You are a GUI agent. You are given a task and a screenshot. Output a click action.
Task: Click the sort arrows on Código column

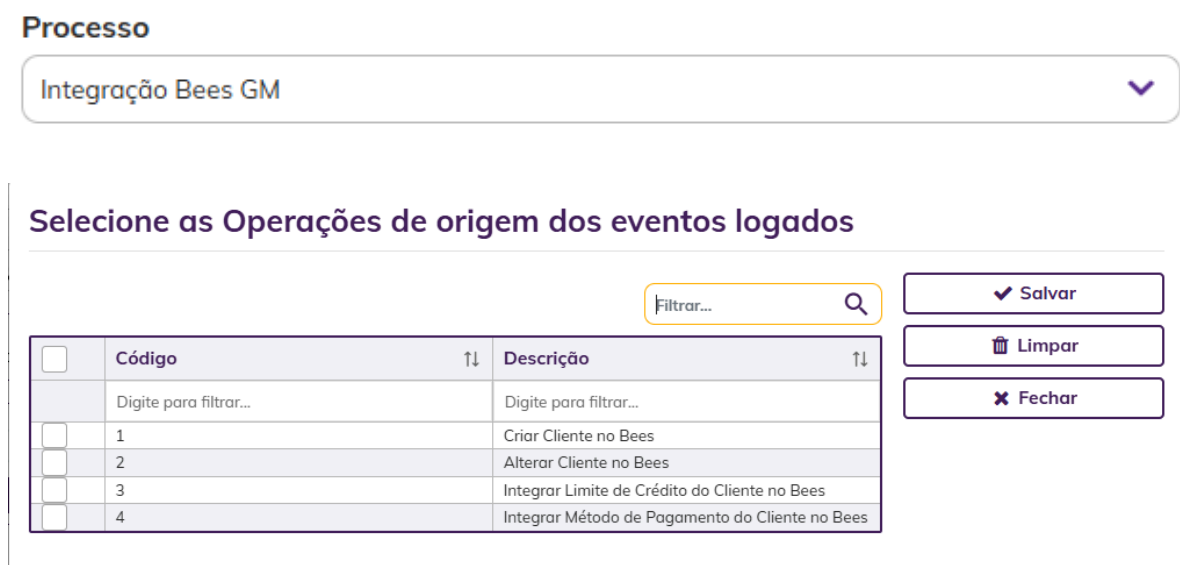pos(472,360)
